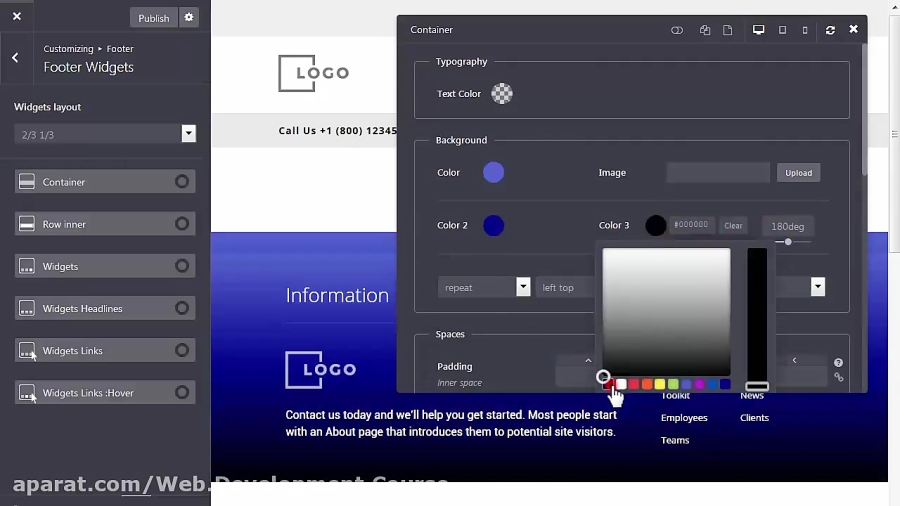This screenshot has height=506, width=900.
Task: Click the Row inner row icon
Action: [x=27, y=224]
